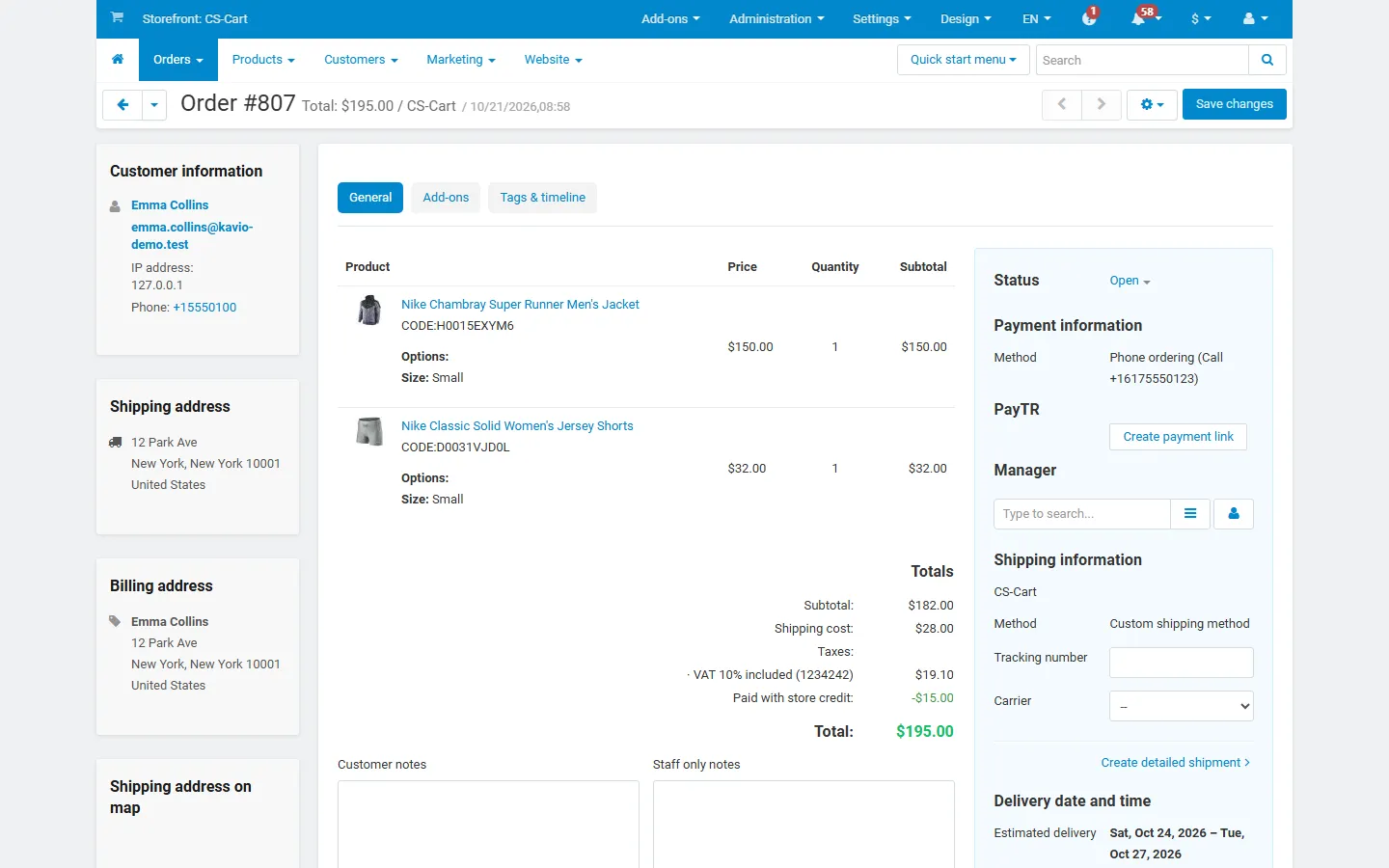Change the order status Open dropdown
This screenshot has width=1389, height=868.
coord(1130,281)
